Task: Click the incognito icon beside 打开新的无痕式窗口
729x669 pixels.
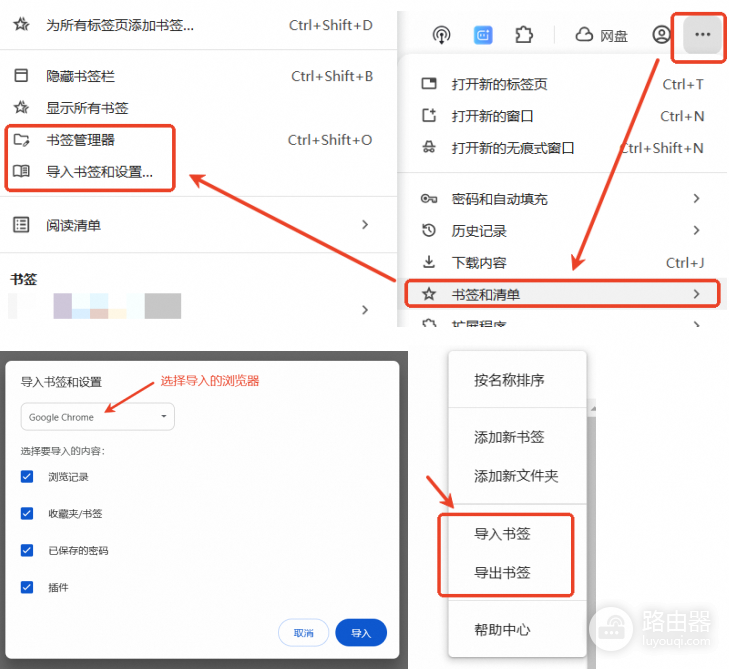Action: (429, 147)
